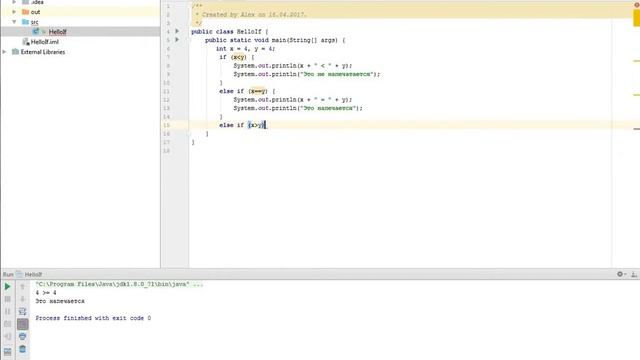Click 'public class HelloIf' declaration
640x360 pixels.
(x=227, y=31)
